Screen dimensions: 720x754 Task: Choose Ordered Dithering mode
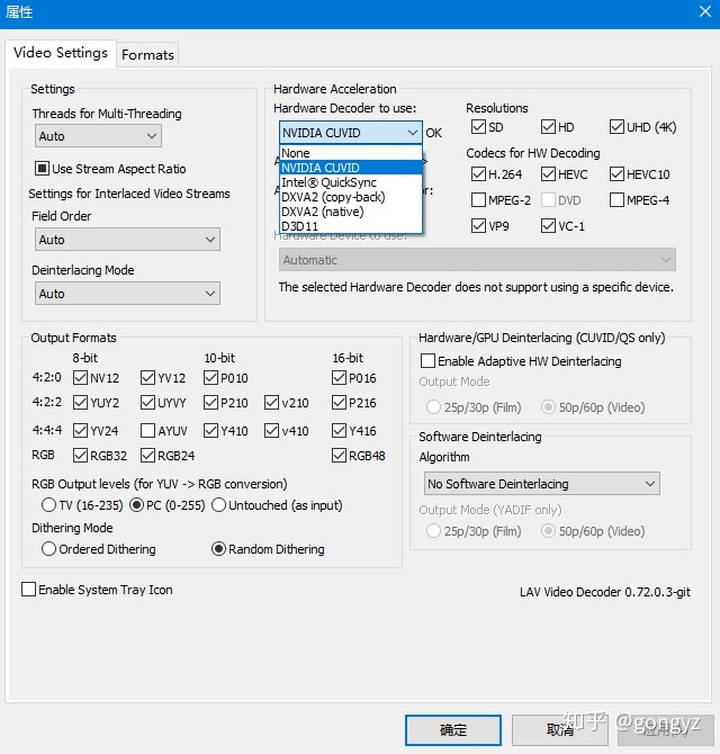[x=48, y=549]
